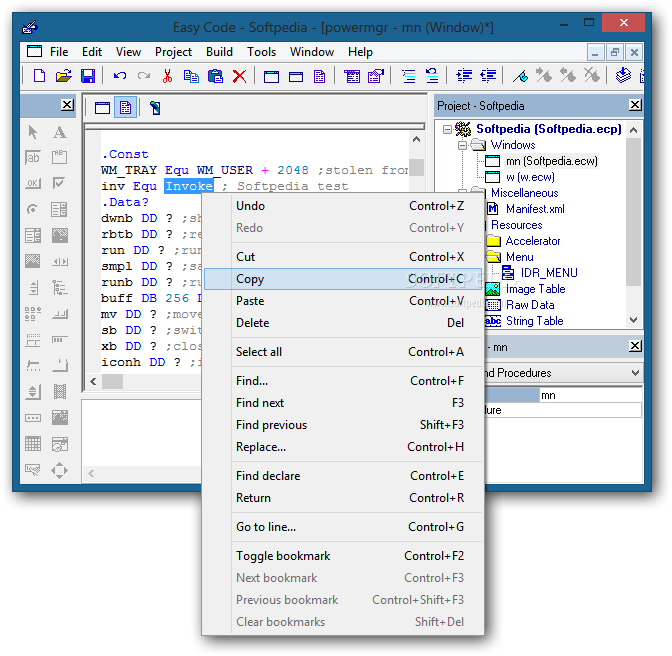Select the checkbox control tool
Image resolution: width=672 pixels, height=656 pixels.
[59, 183]
